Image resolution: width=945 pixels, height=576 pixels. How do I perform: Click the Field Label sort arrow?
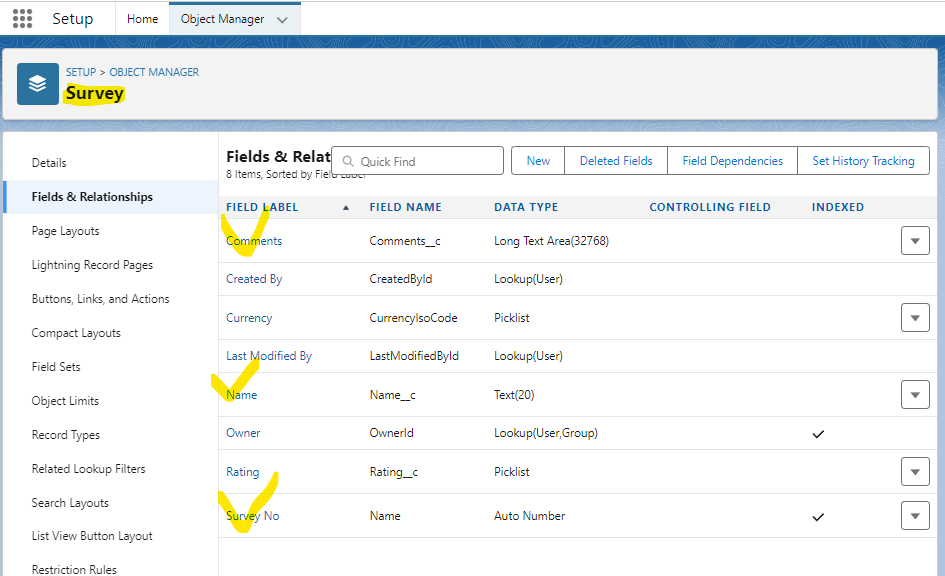pos(346,207)
